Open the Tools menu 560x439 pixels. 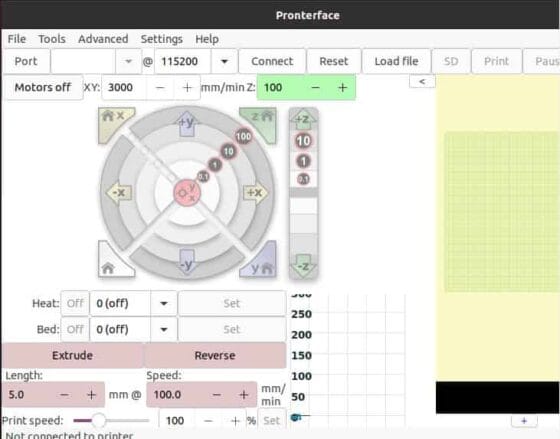pyautogui.click(x=52, y=39)
